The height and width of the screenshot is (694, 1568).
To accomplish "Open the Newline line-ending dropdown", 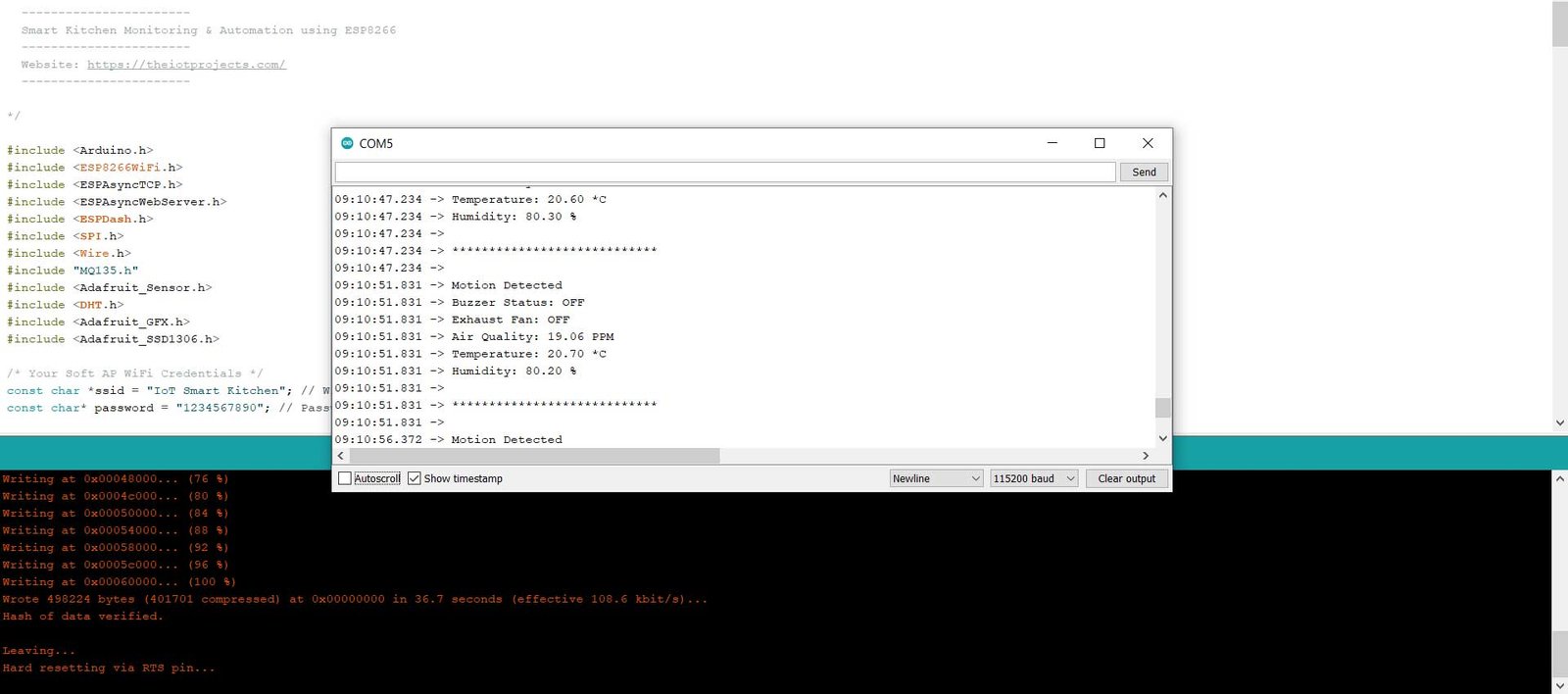I will tap(936, 478).
